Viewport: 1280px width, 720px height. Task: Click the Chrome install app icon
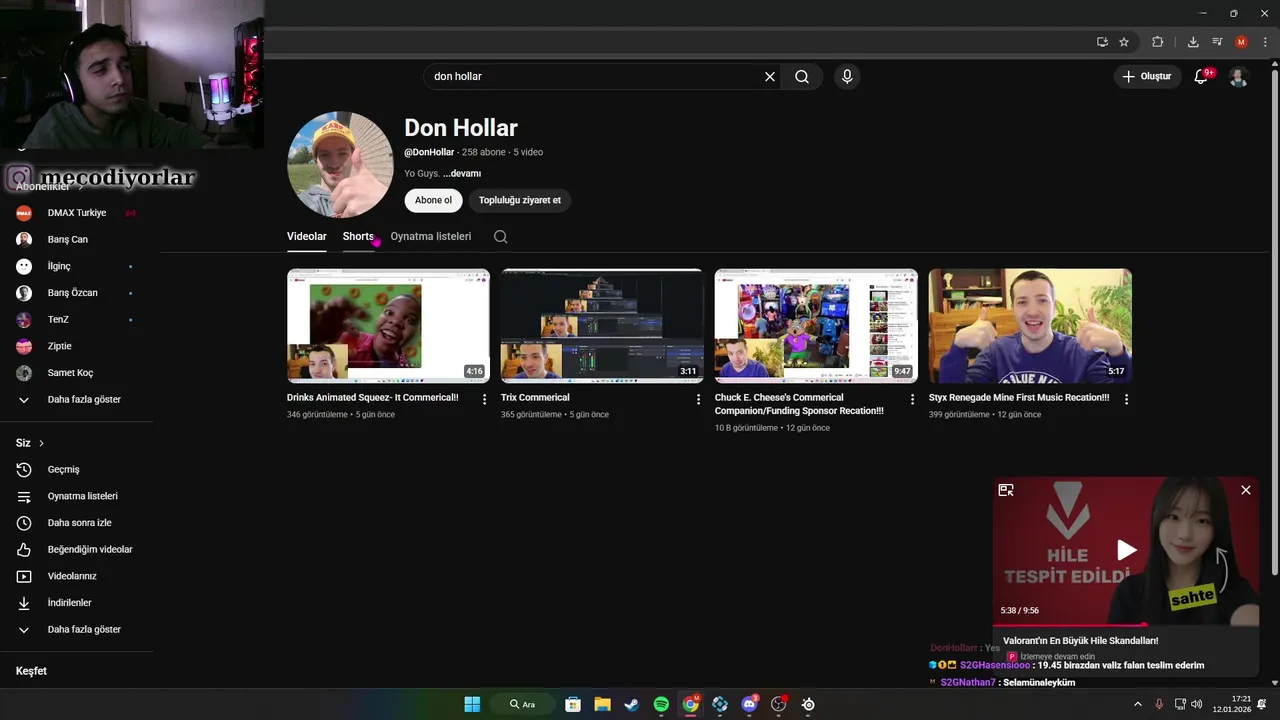pyautogui.click(x=1102, y=42)
